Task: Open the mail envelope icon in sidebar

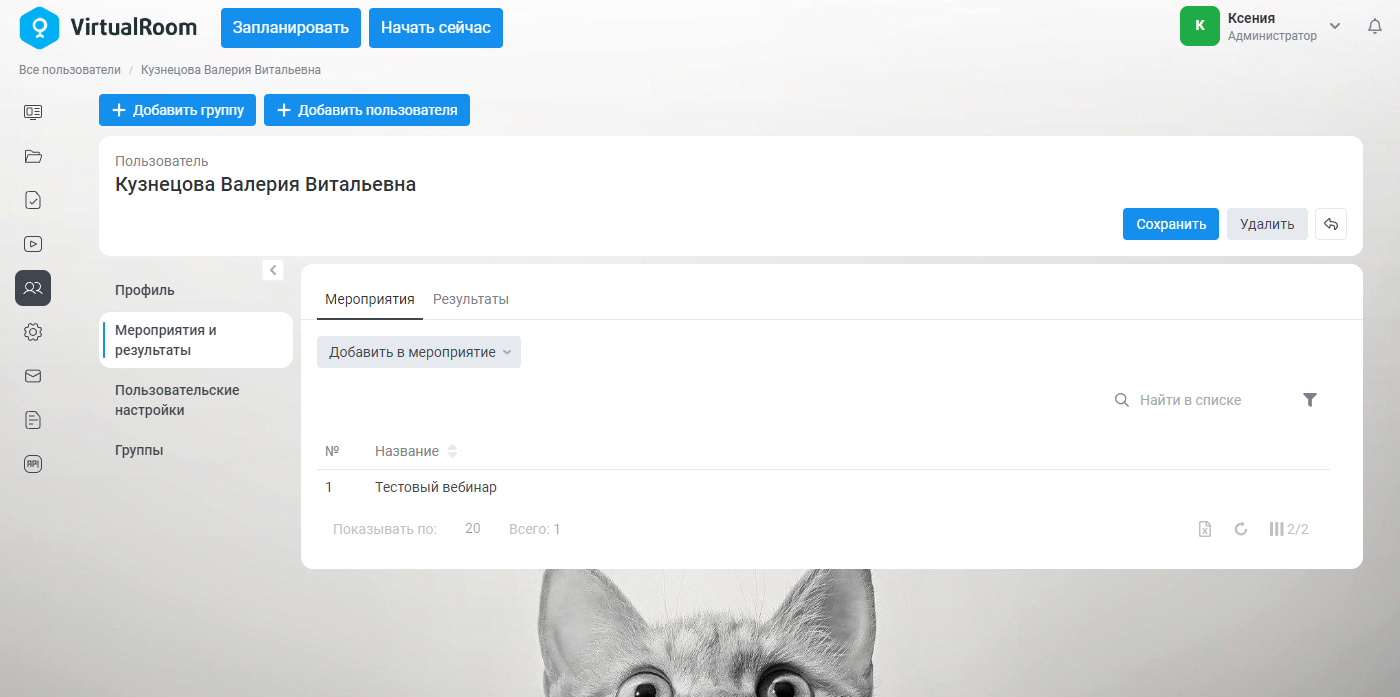Action: tap(33, 376)
